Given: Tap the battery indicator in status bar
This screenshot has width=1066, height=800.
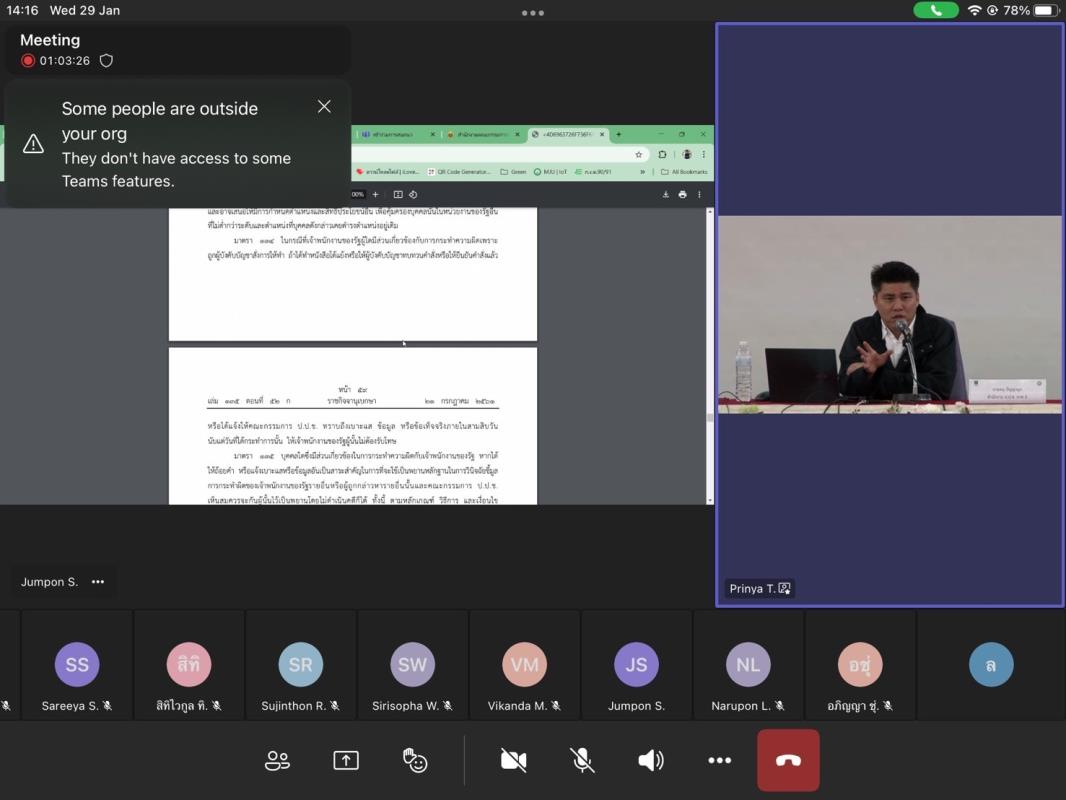Looking at the screenshot, I should (1045, 10).
